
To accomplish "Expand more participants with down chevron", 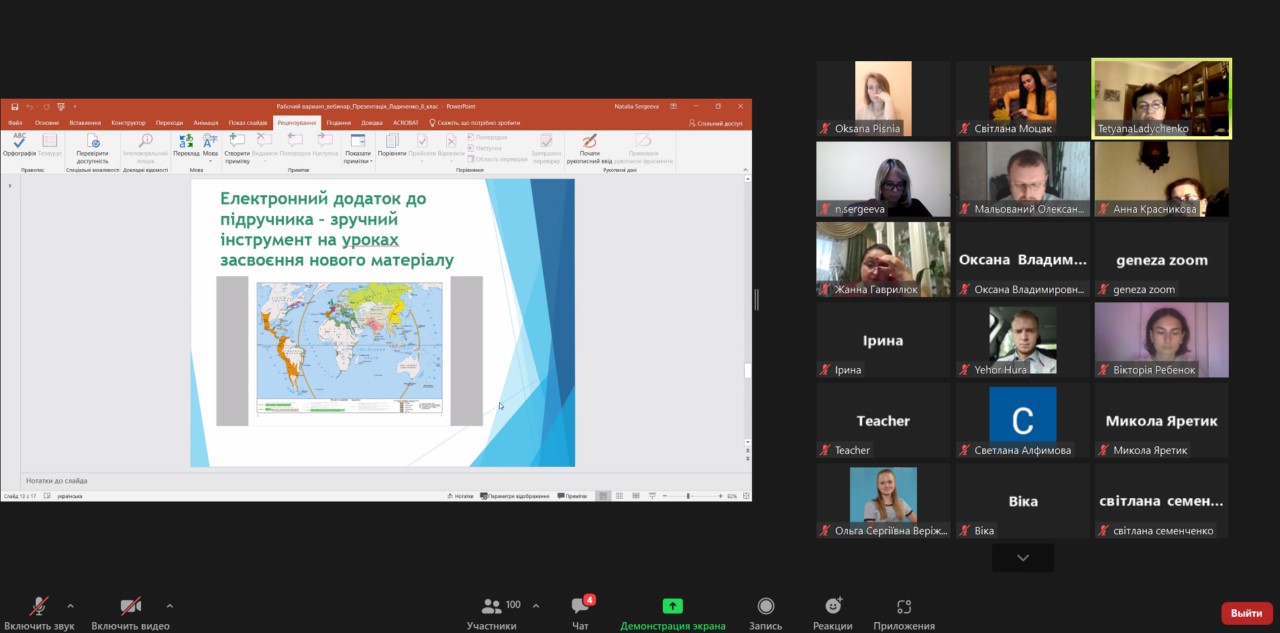I will pos(1023,558).
